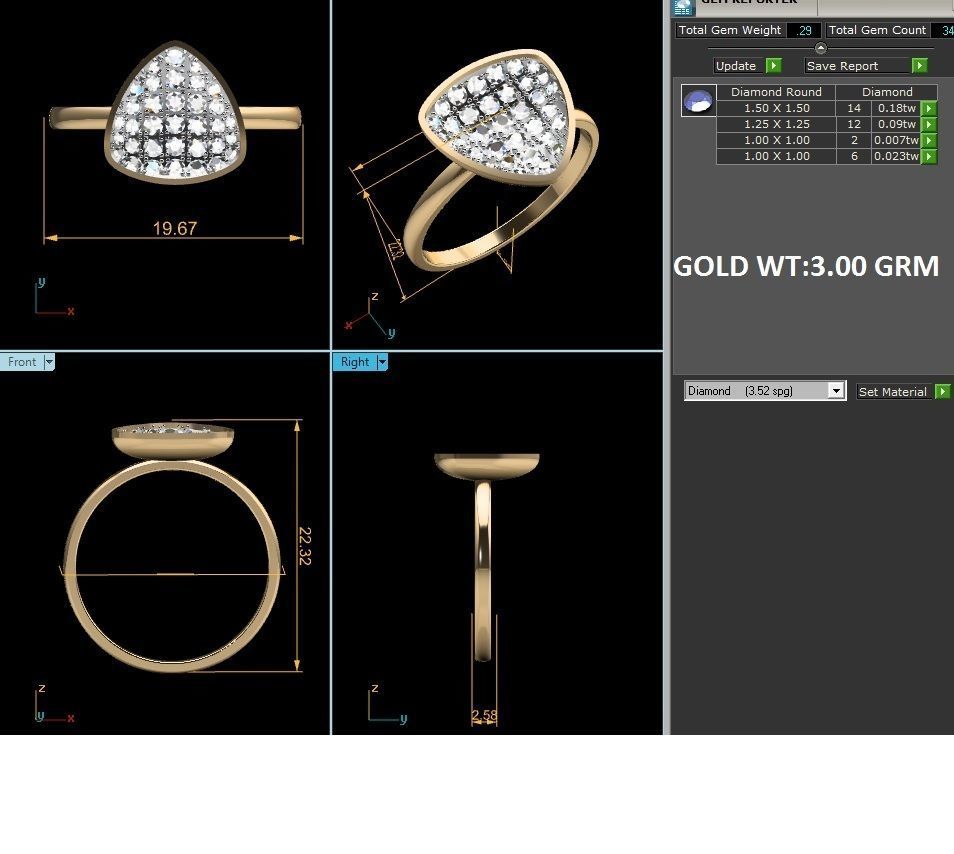The width and height of the screenshot is (954, 854).
Task: Open the Front viewport dropdown arrow
Action: coord(49,362)
